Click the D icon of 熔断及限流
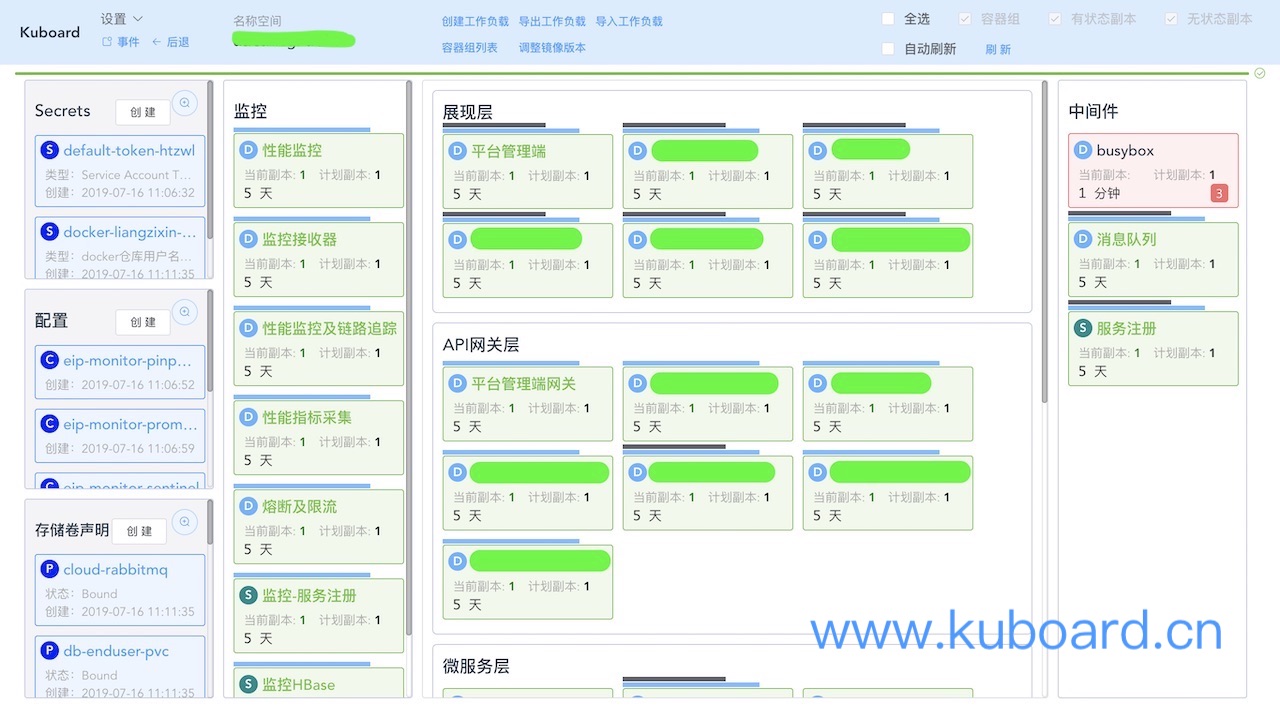Viewport: 1280px width, 718px height. (249, 506)
